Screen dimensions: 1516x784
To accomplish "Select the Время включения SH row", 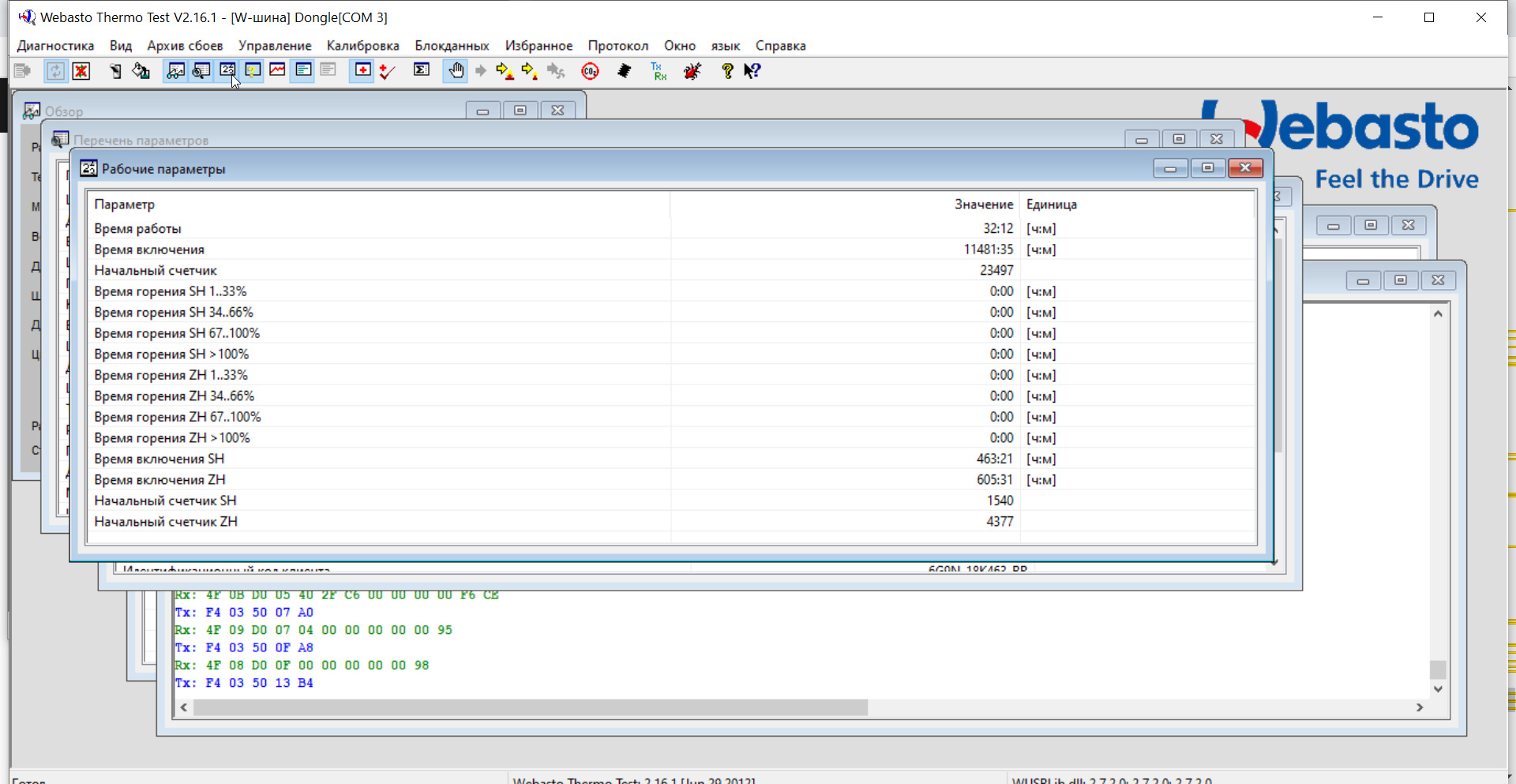I will 671,459.
